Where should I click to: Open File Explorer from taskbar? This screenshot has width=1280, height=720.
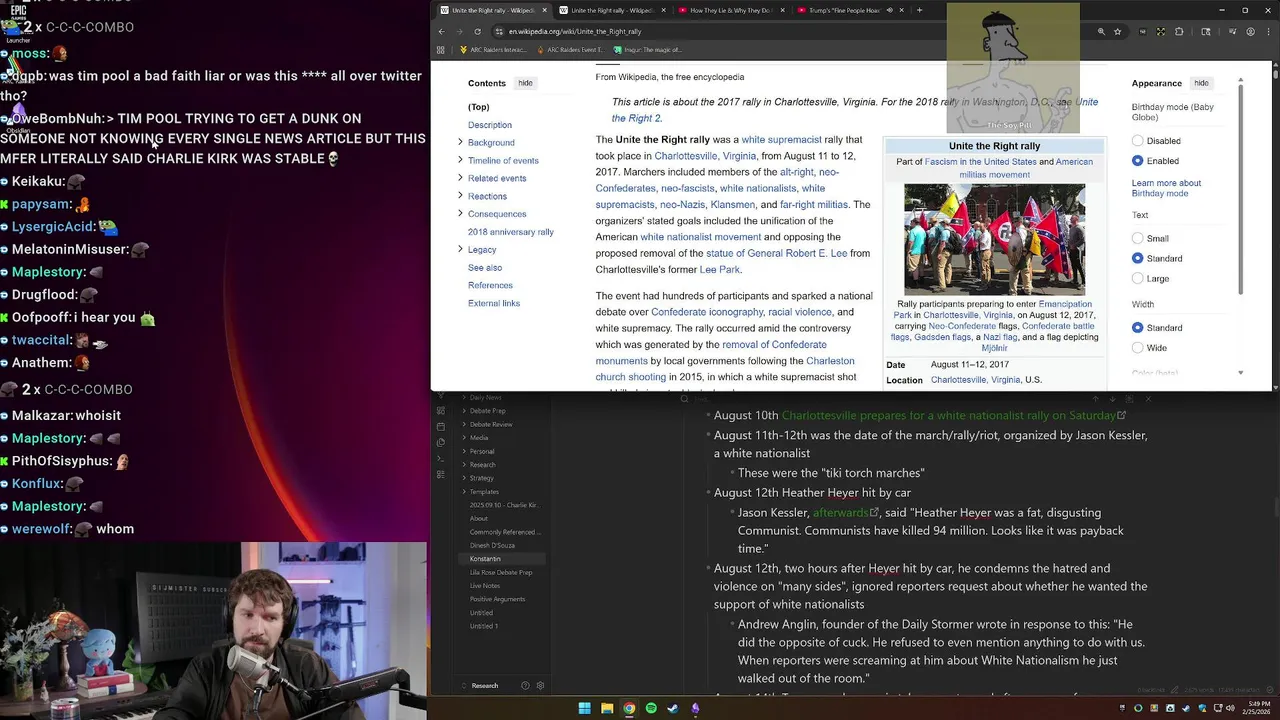[x=606, y=708]
